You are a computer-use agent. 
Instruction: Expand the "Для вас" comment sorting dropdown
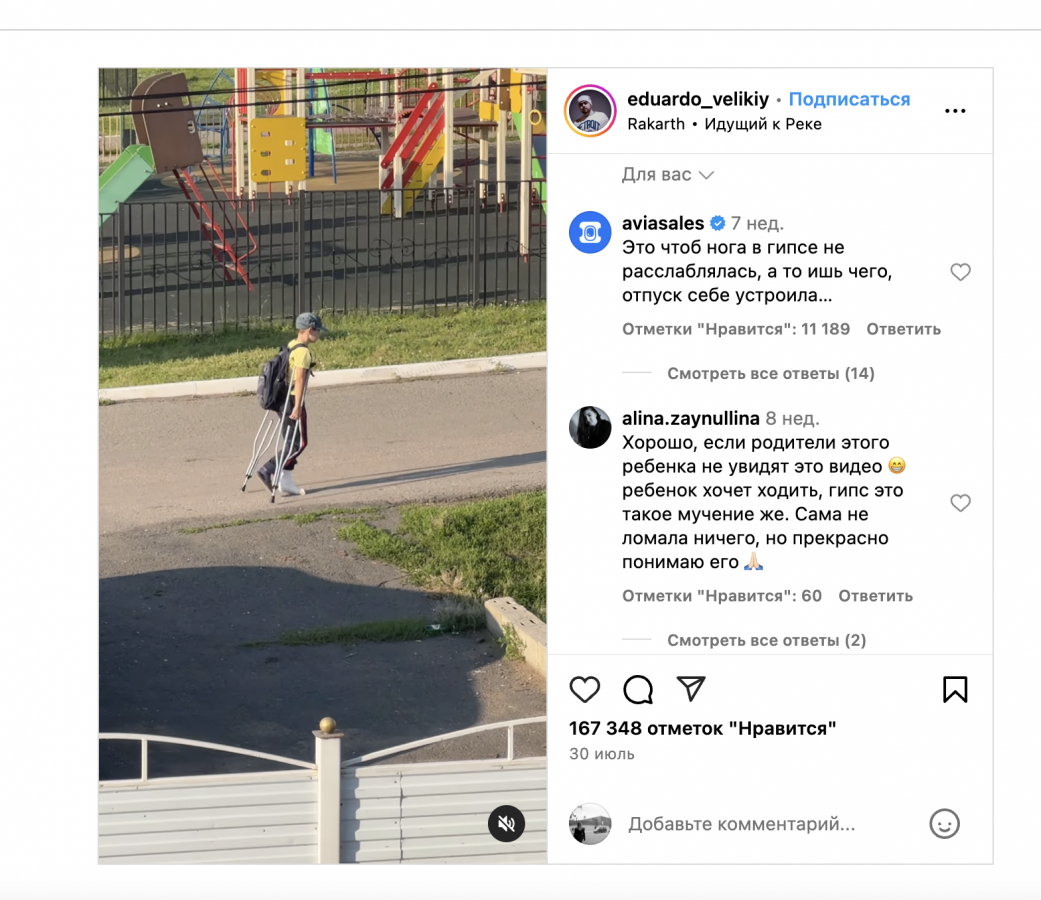point(667,175)
